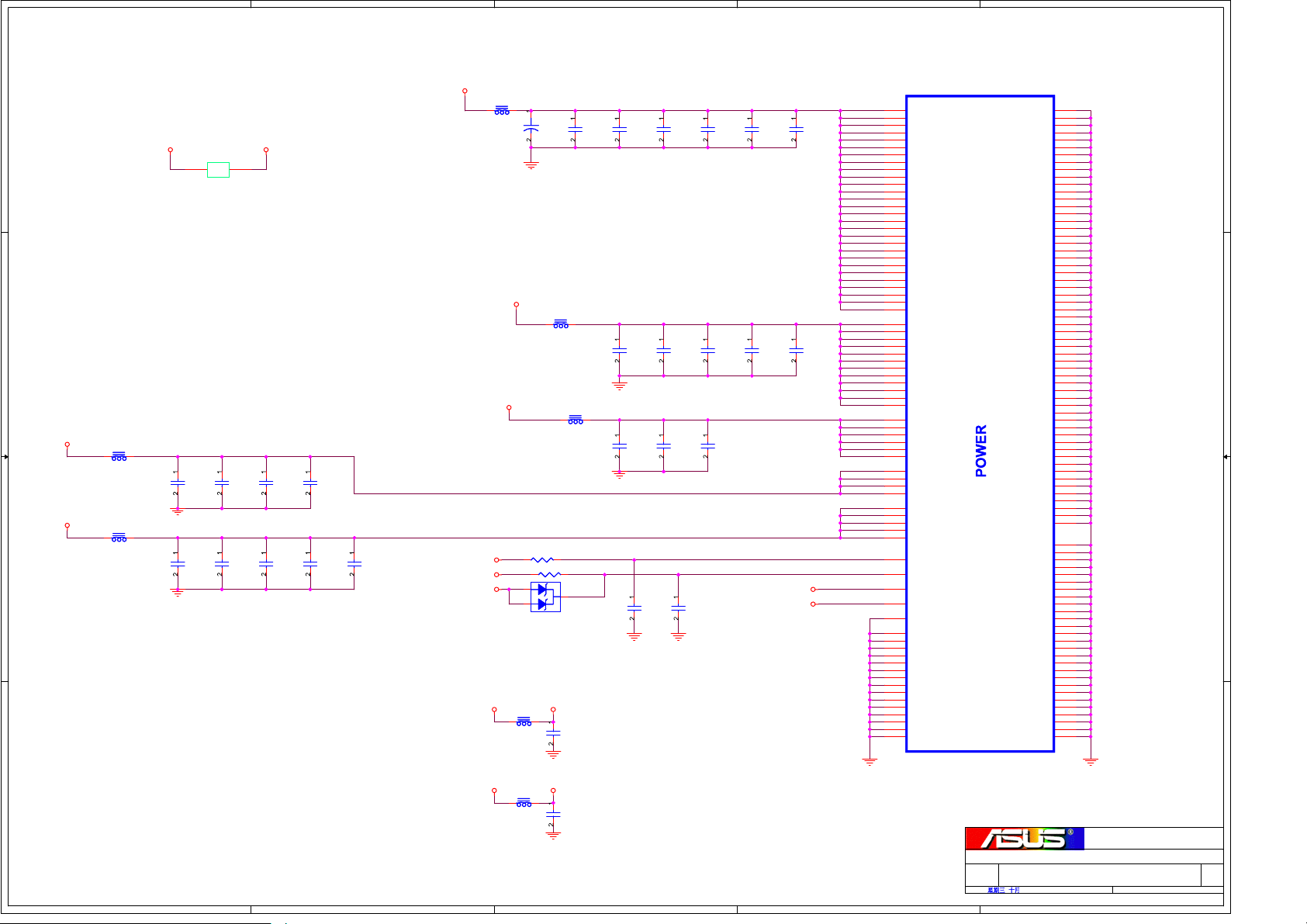Select the bottom-most ferrite bead symbol

[x=524, y=803]
